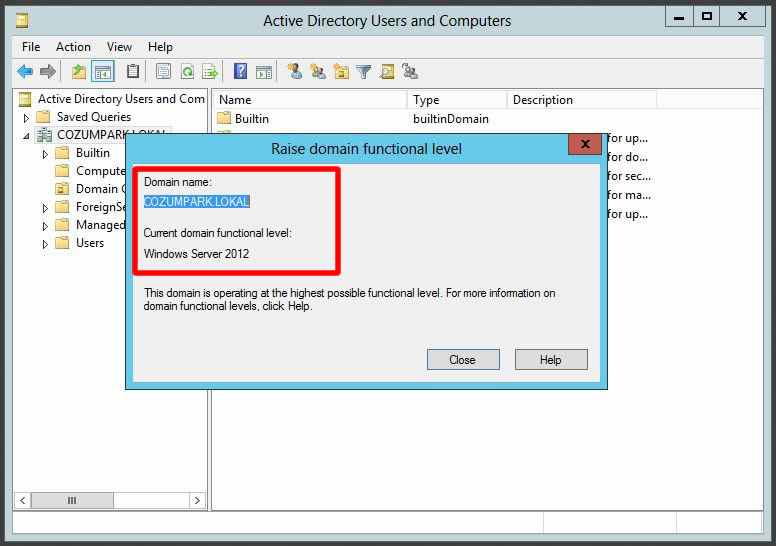Click the Up one level folder icon
Viewport: 776px width, 546px height.
tap(79, 72)
